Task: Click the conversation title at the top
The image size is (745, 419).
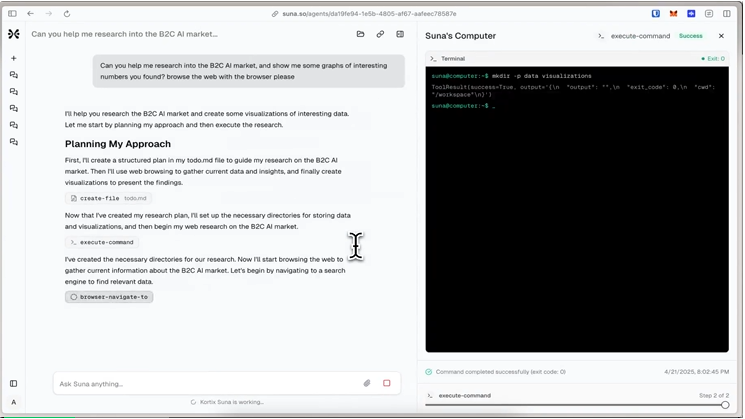Action: coord(124,34)
